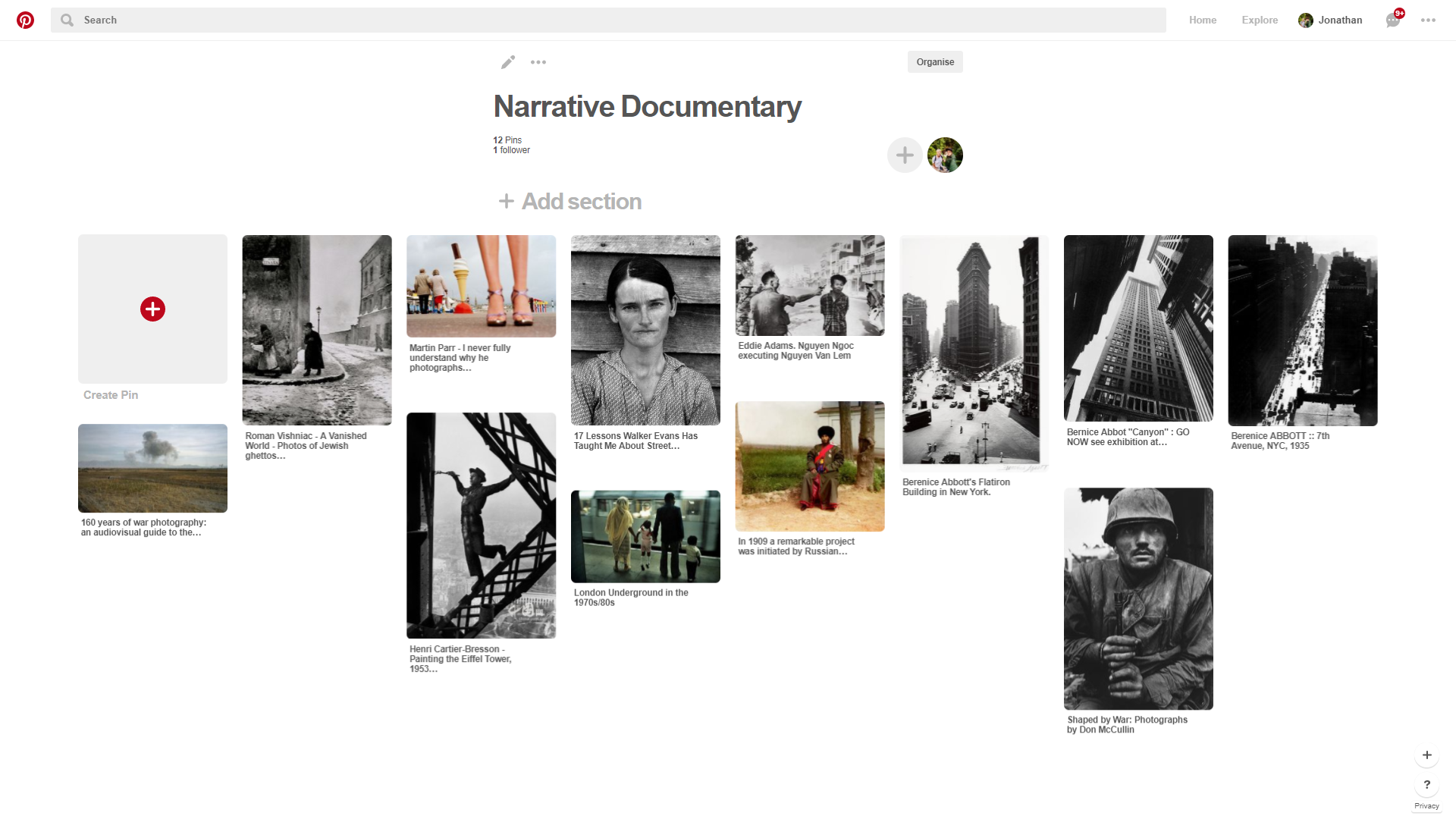Click caption 'Berenice ABBOTT :: 7th Avenue, NYC, 1935'
This screenshot has width=1456, height=819.
pos(1280,441)
